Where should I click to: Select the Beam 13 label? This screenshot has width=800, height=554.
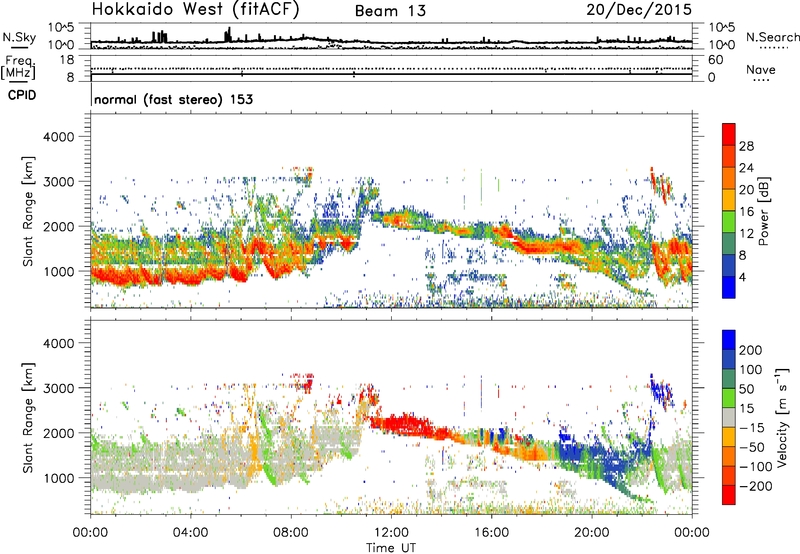pos(390,11)
